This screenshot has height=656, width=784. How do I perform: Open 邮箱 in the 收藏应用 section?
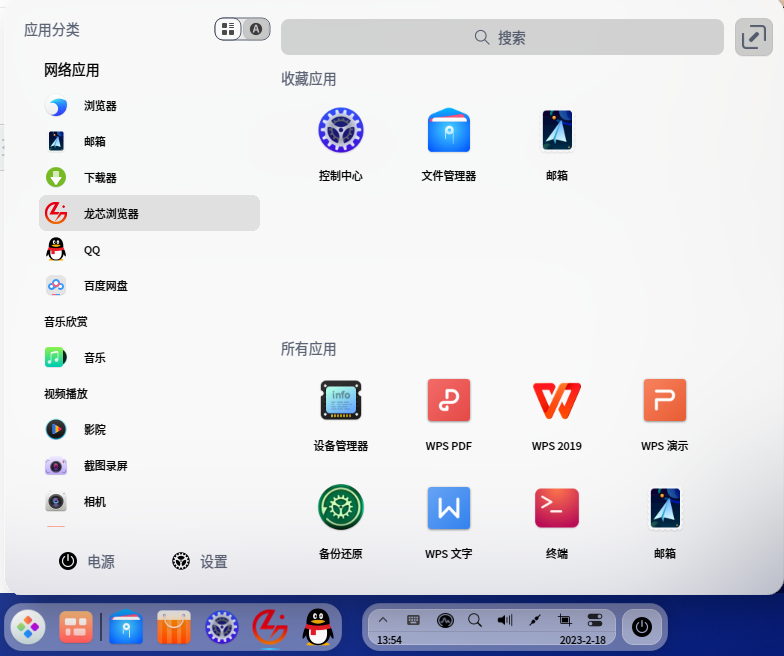click(x=556, y=144)
